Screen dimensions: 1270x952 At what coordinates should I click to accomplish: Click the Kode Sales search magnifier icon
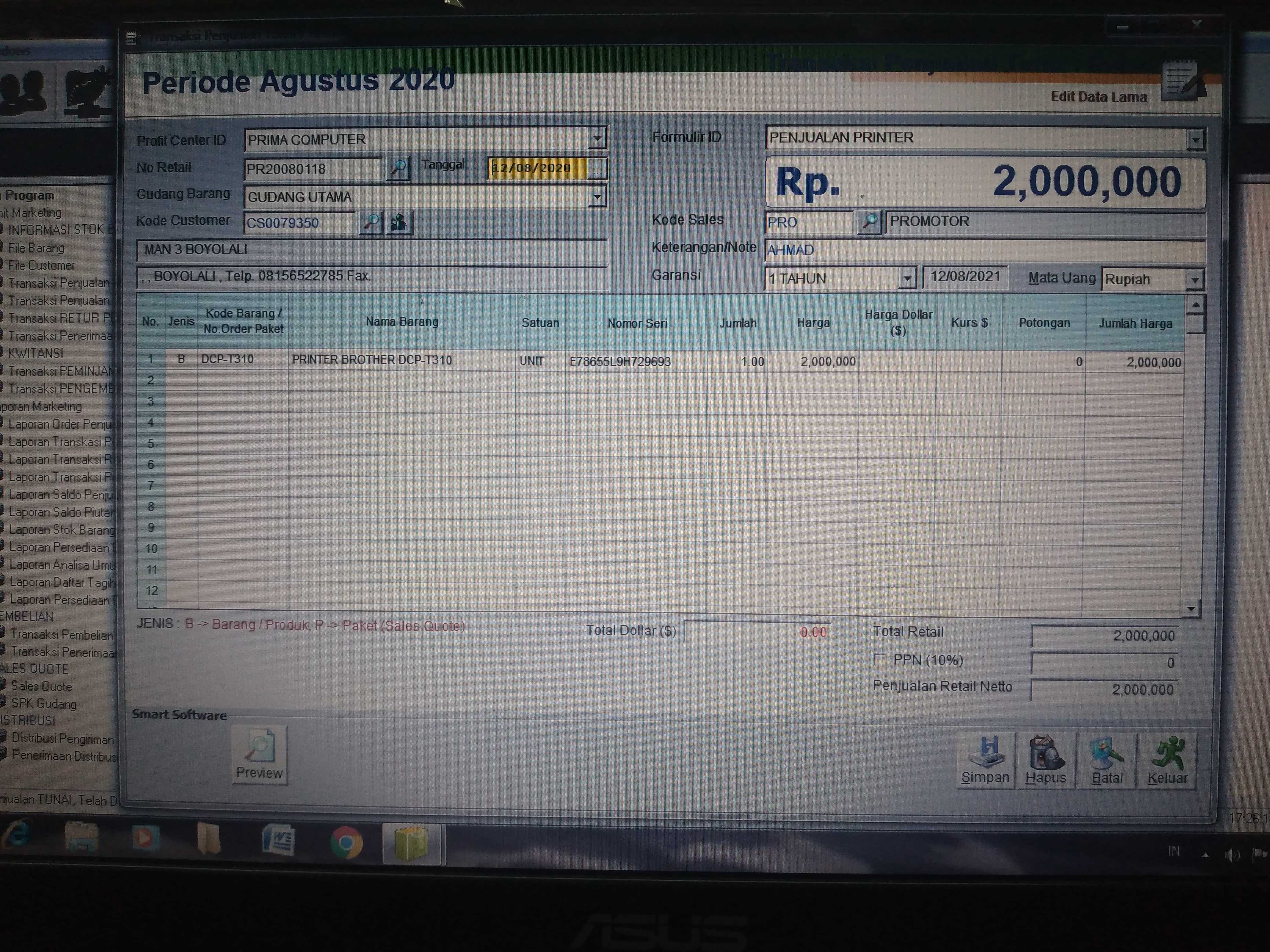tap(869, 222)
